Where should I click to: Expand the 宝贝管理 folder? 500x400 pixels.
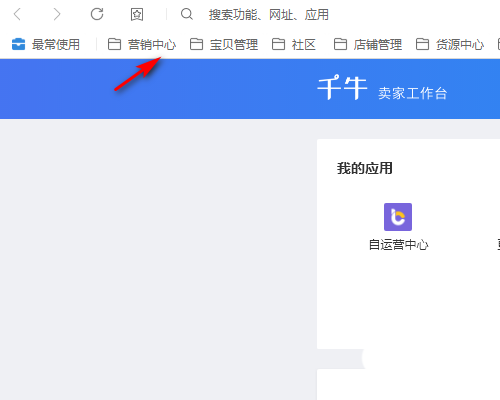click(224, 44)
